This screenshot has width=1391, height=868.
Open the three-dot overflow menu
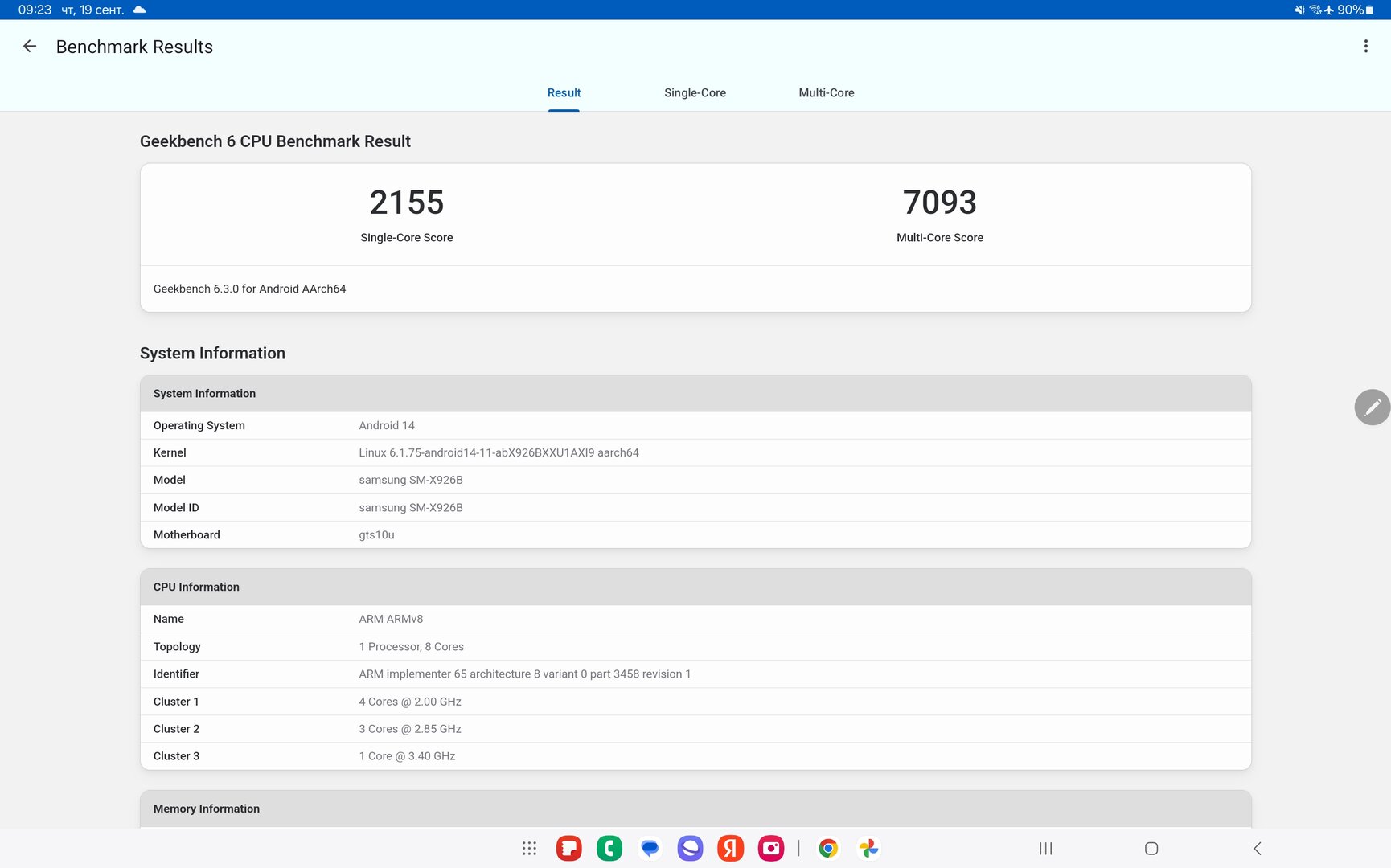click(1365, 47)
